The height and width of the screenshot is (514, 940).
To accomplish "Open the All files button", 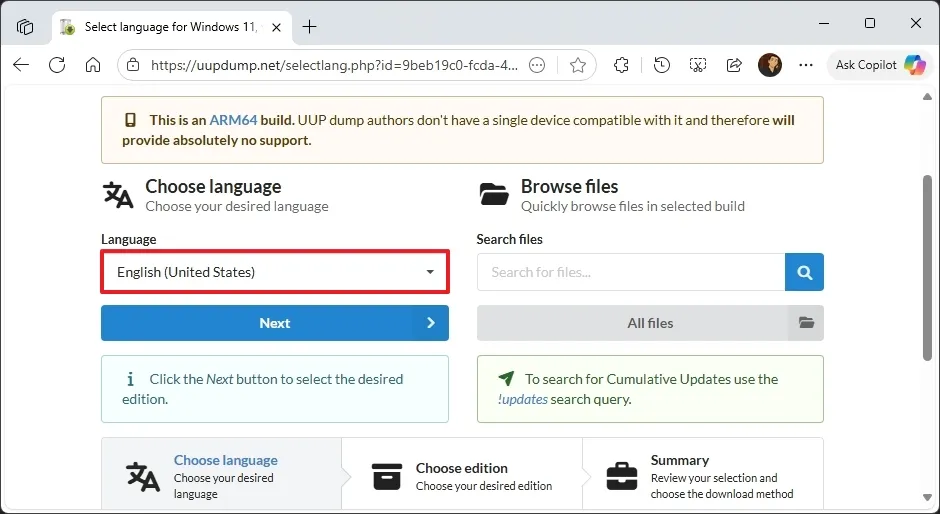I will coord(650,323).
